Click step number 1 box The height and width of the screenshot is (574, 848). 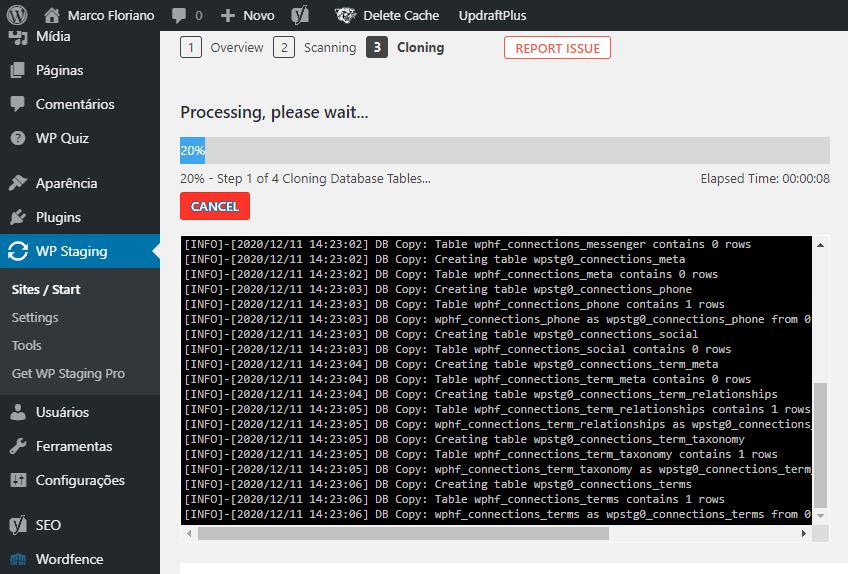pos(191,48)
